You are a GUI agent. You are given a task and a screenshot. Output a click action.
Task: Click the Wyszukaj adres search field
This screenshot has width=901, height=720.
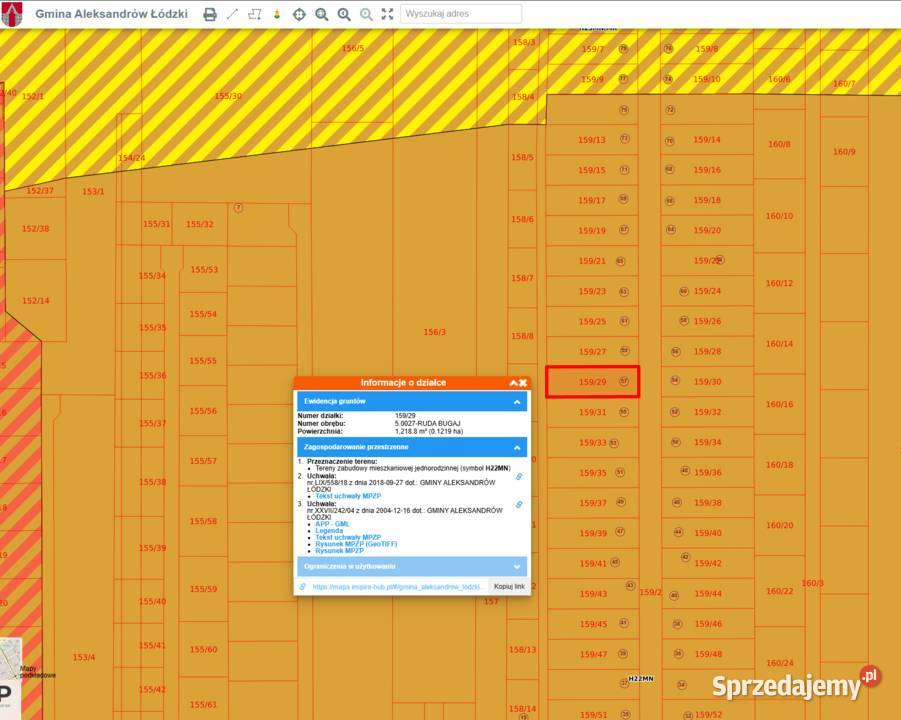(461, 14)
